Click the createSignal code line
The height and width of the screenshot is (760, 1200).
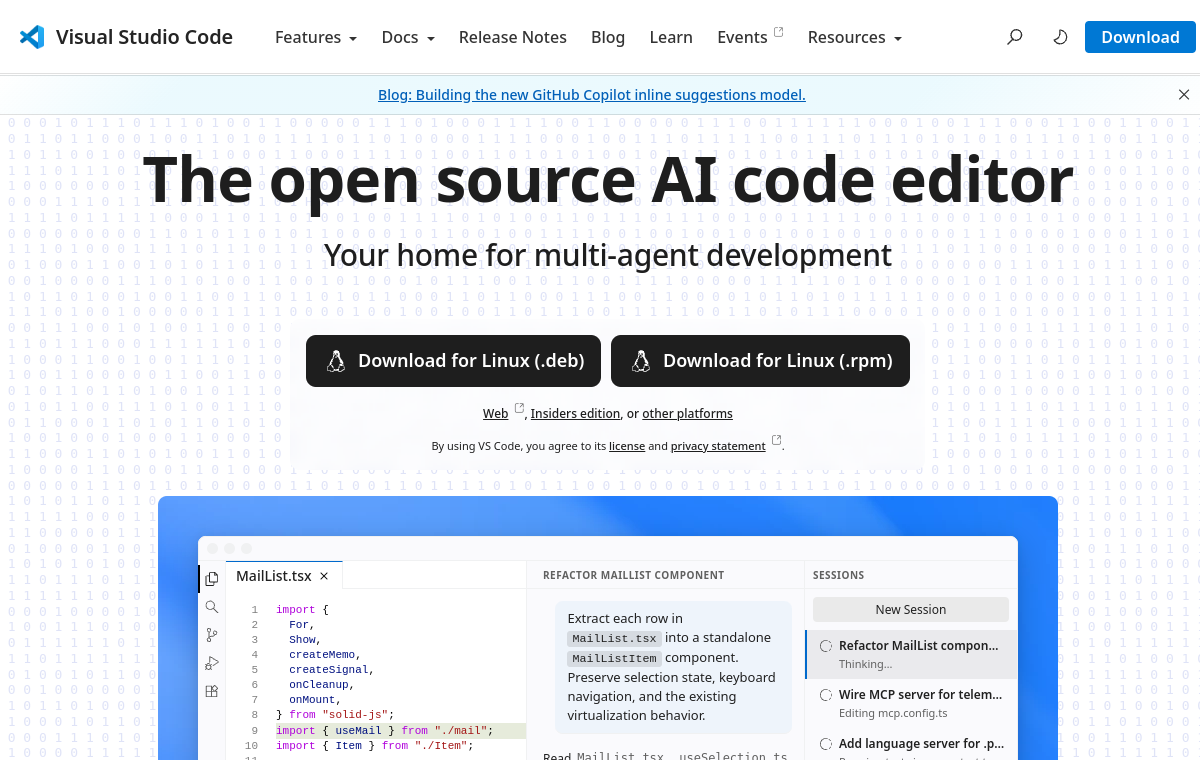click(331, 670)
